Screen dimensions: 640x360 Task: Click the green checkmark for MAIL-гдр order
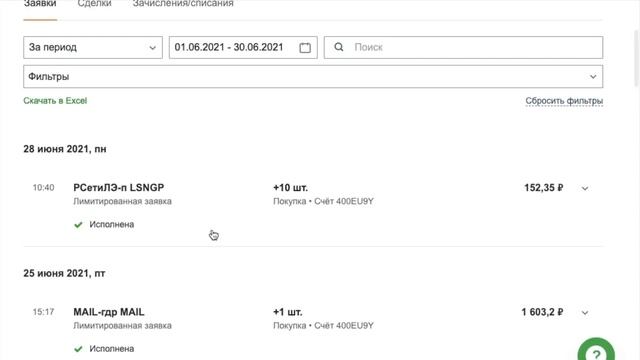[78, 349]
